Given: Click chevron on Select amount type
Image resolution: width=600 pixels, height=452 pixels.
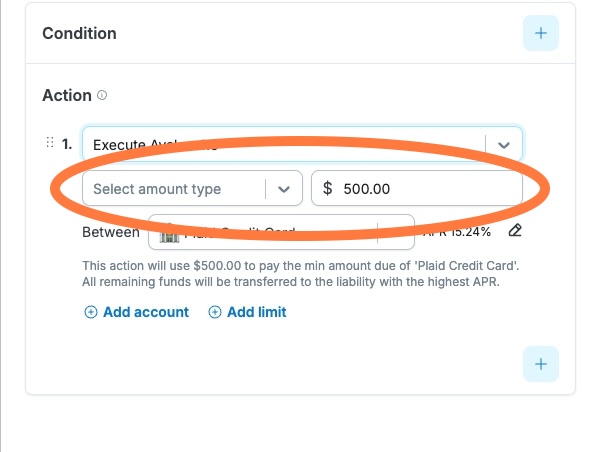Looking at the screenshot, I should coord(284,189).
